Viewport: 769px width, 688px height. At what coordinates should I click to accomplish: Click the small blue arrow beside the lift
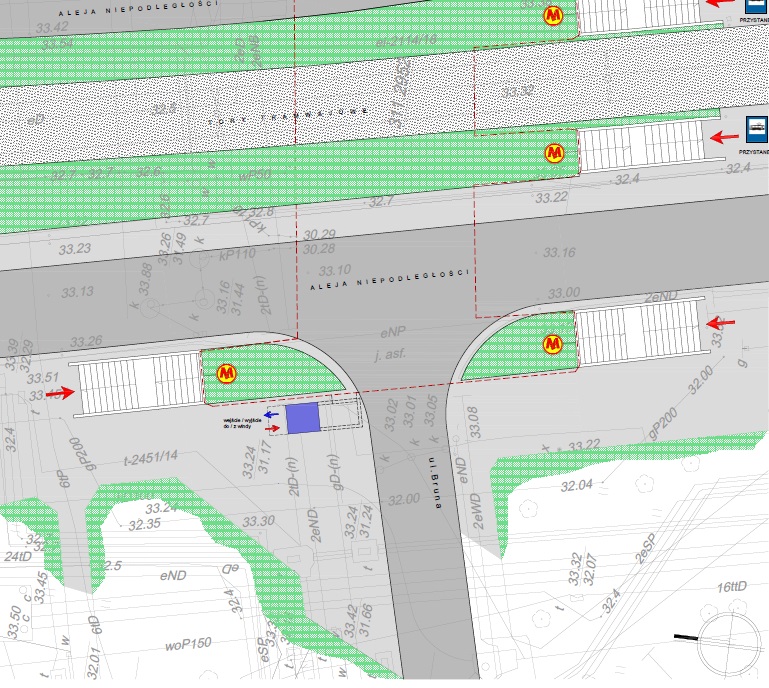click(271, 415)
